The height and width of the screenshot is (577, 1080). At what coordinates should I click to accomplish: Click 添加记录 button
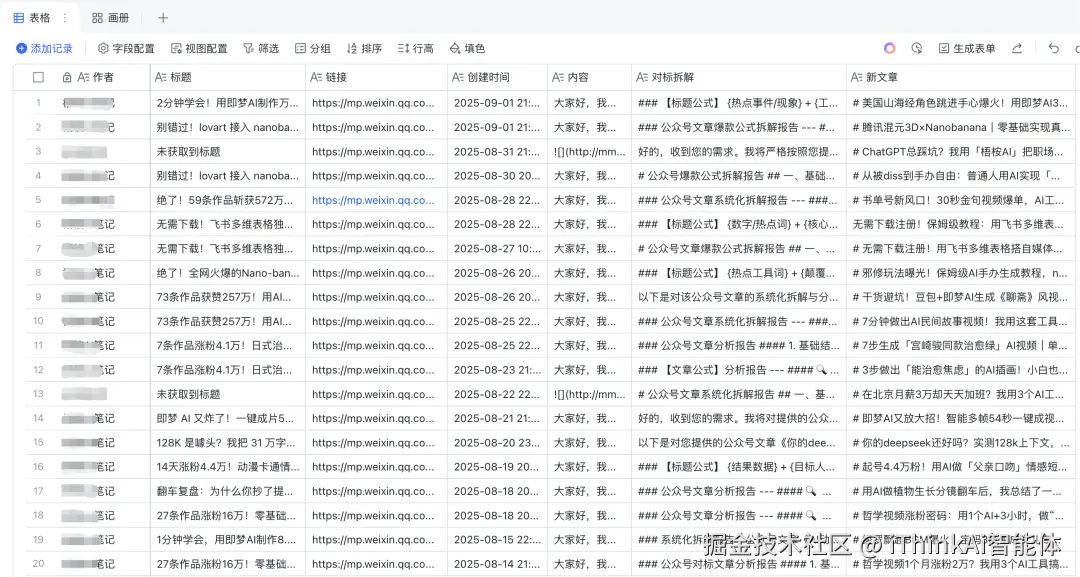(44, 48)
